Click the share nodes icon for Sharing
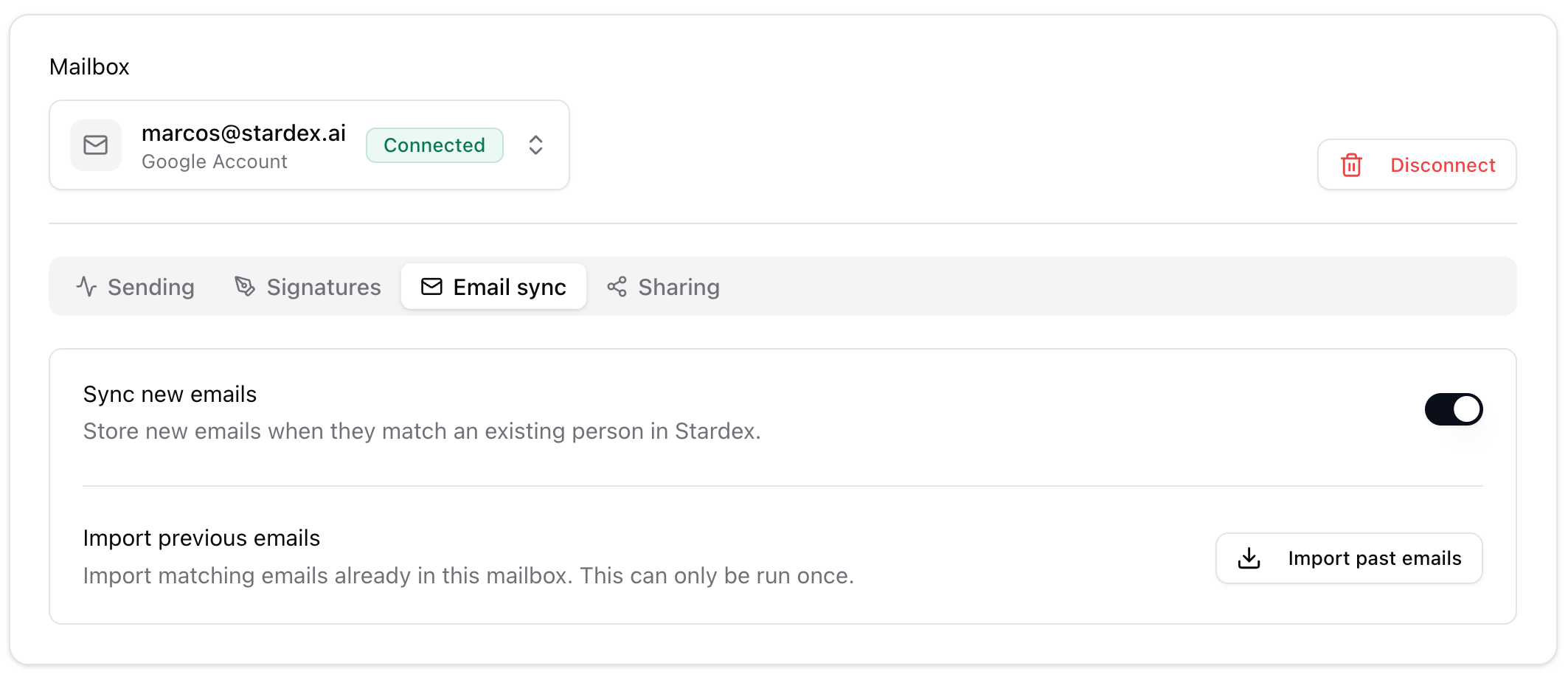Image resolution: width=1568 pixels, height=677 pixels. (617, 287)
